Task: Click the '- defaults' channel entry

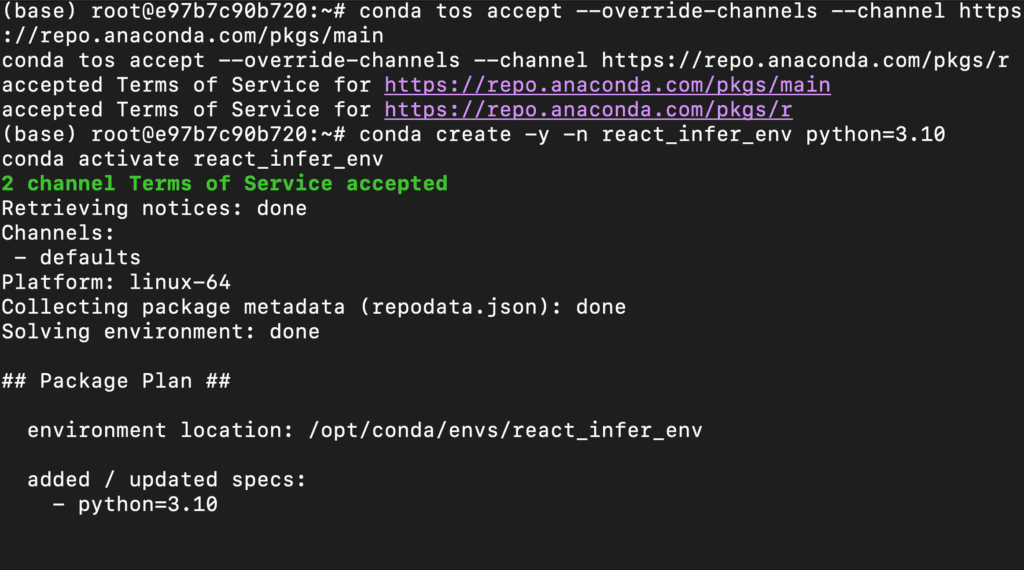Action: pyautogui.click(x=77, y=257)
